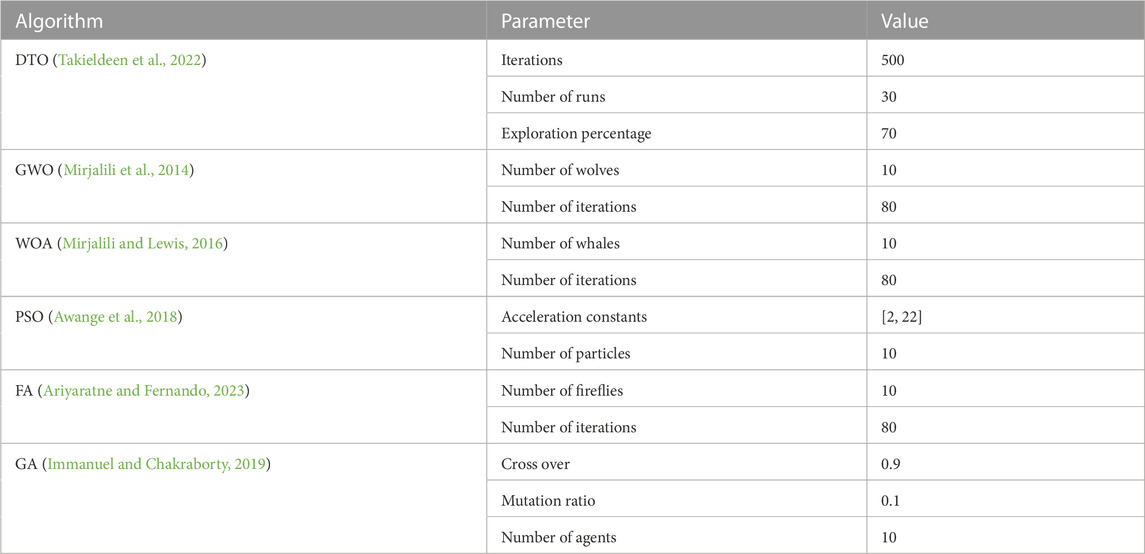Select the Algorithm column header
1145x554 pixels.
243,20
